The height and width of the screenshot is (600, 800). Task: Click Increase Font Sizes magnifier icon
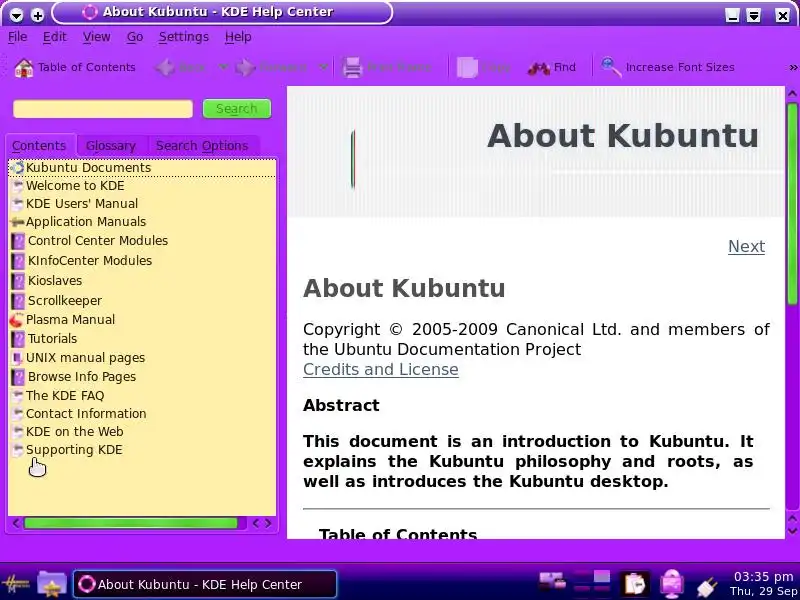pos(610,67)
